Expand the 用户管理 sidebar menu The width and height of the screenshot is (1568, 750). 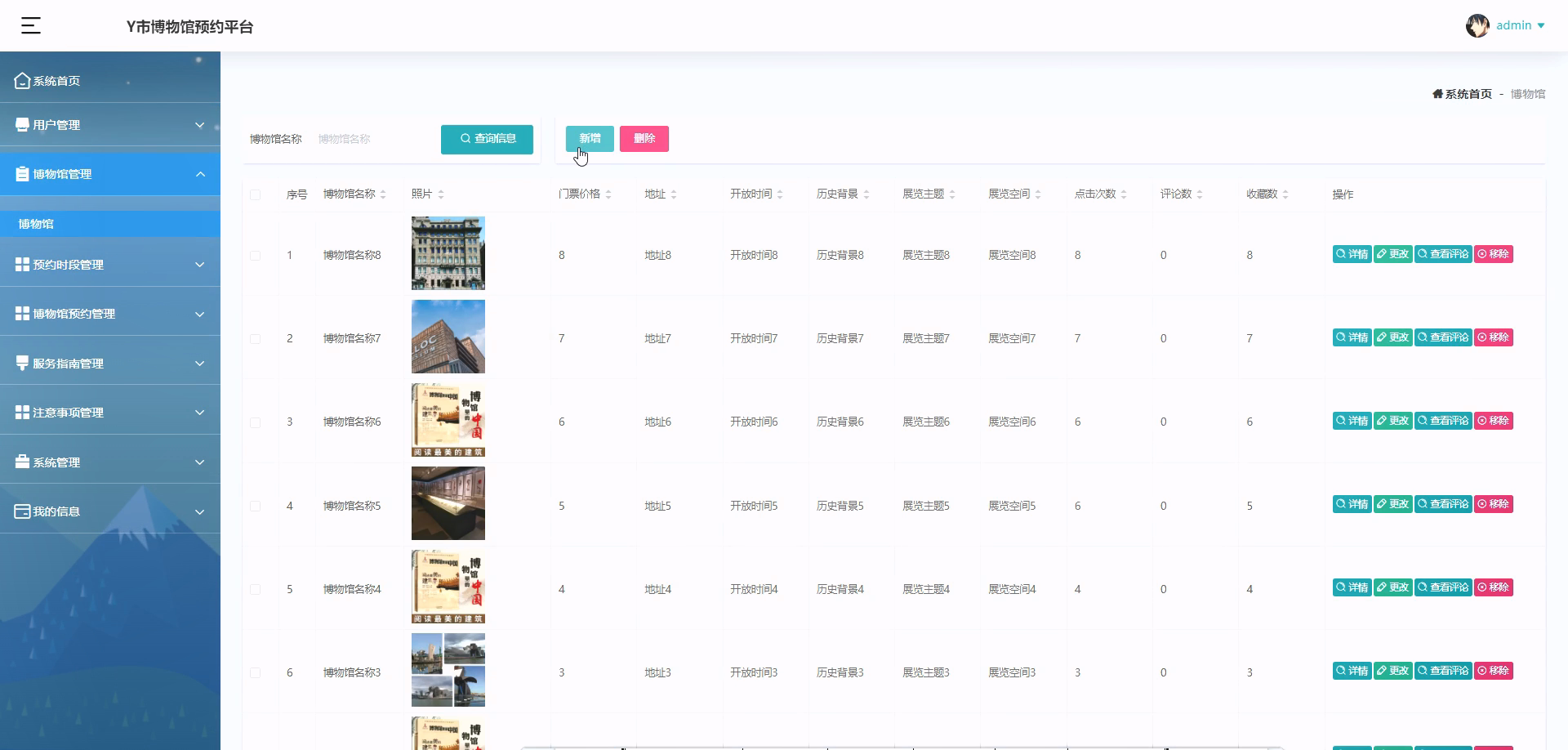coord(110,125)
